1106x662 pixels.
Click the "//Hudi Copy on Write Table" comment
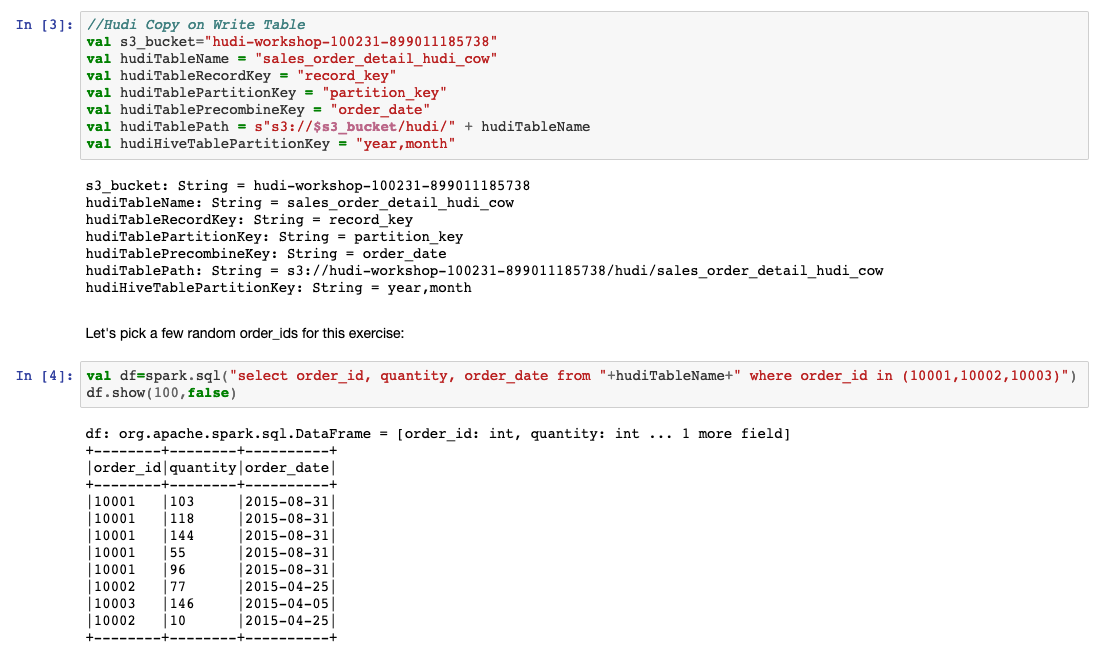point(196,25)
